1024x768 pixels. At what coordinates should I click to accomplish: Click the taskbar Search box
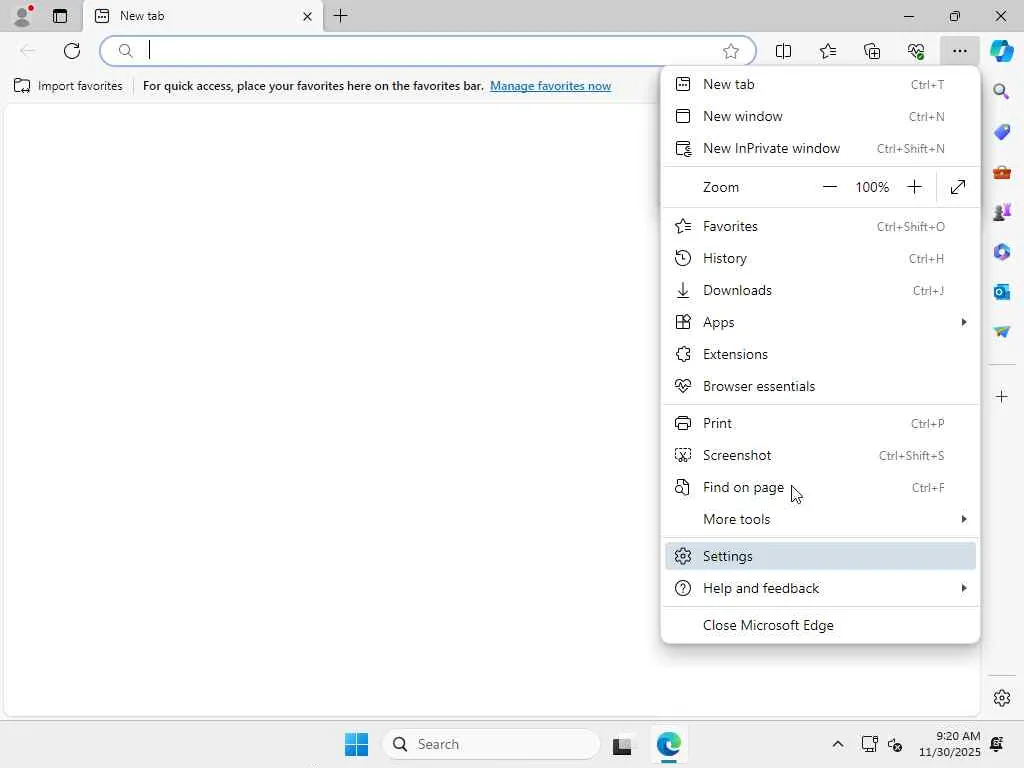[491, 744]
